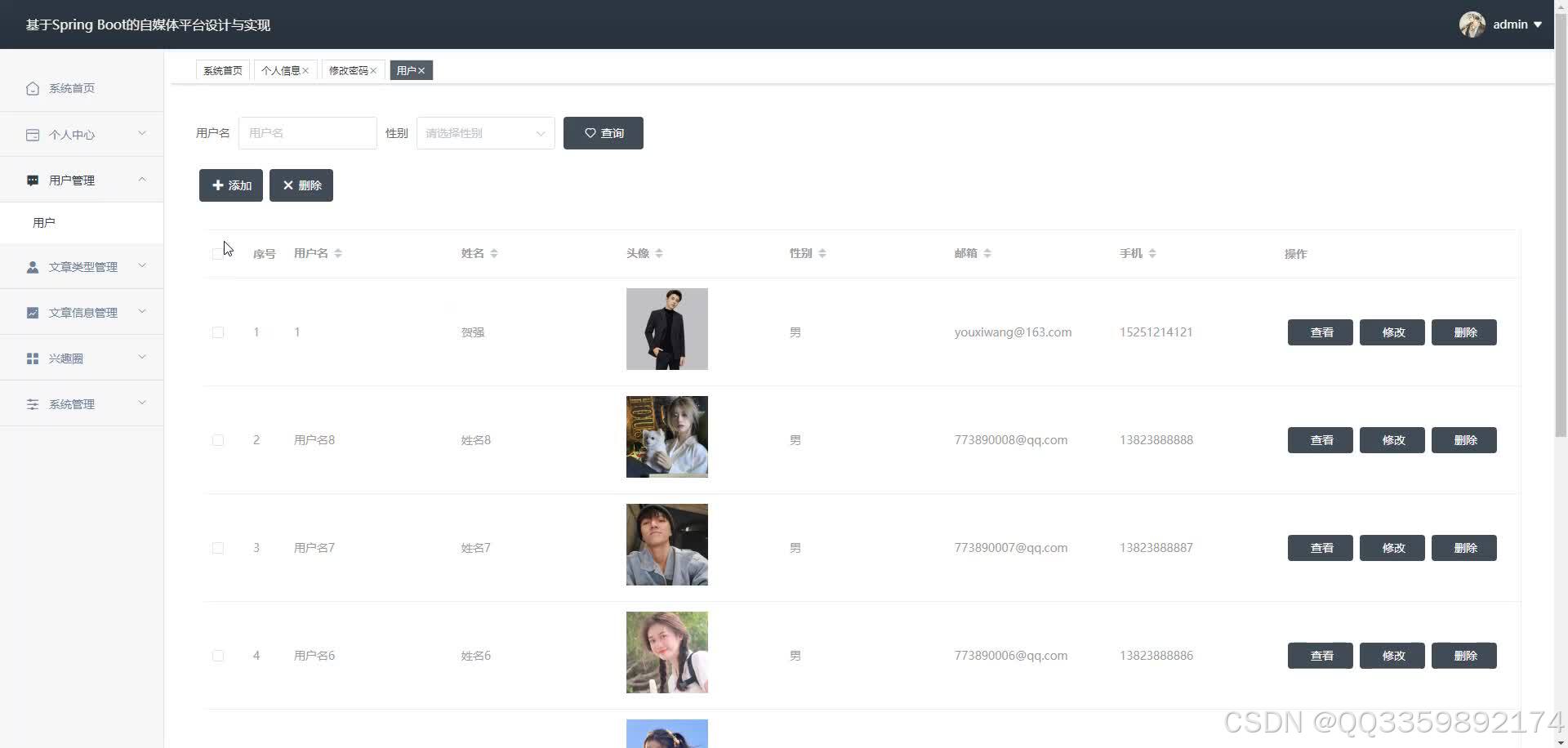Click the avatar photo of 用户名6
This screenshot has width=1568, height=748.
(667, 652)
